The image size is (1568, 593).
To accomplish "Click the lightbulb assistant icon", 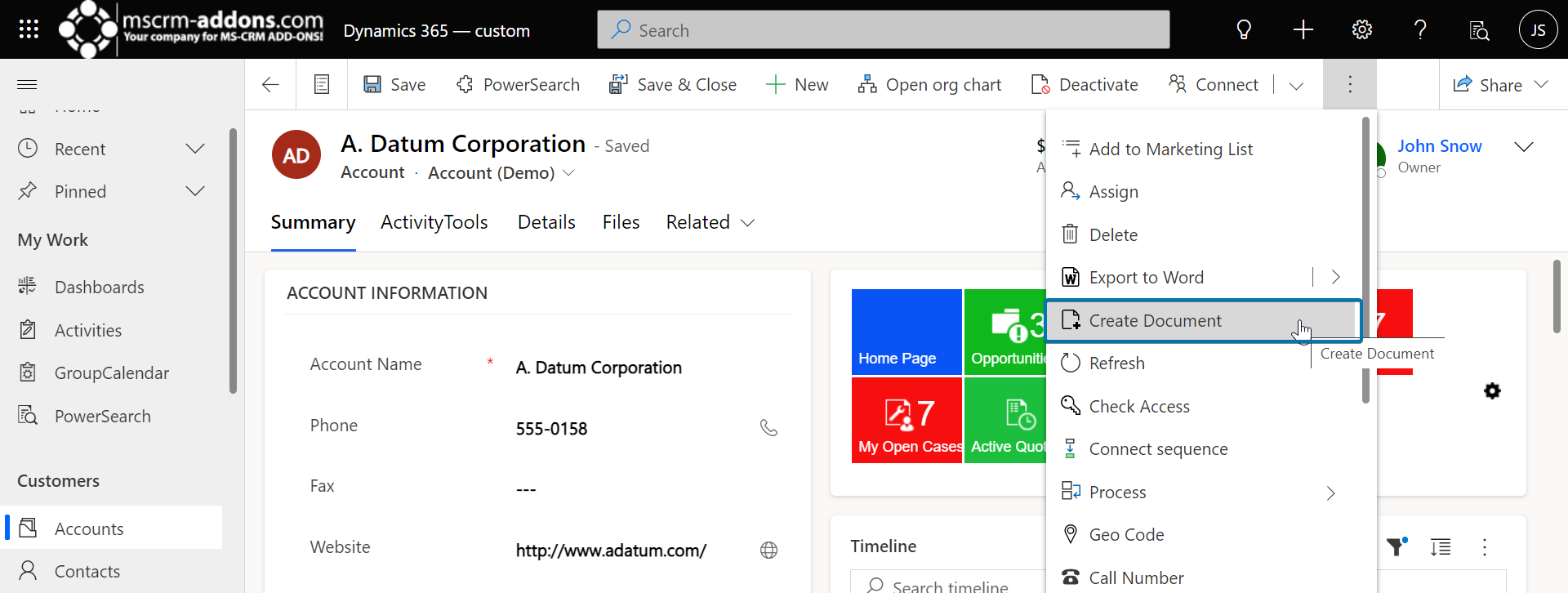I will (1244, 30).
